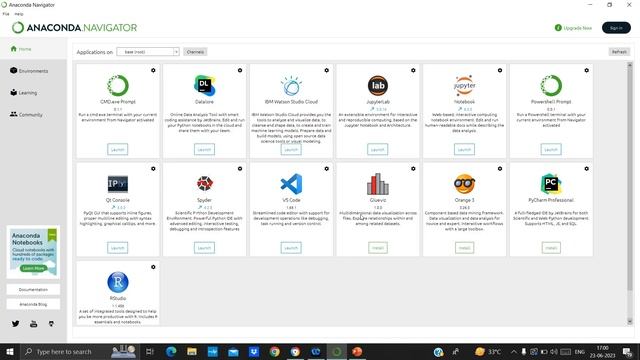The height and width of the screenshot is (360, 640).
Task: Click Learn More on Anaconda Notebooks ad
Action: click(33, 268)
